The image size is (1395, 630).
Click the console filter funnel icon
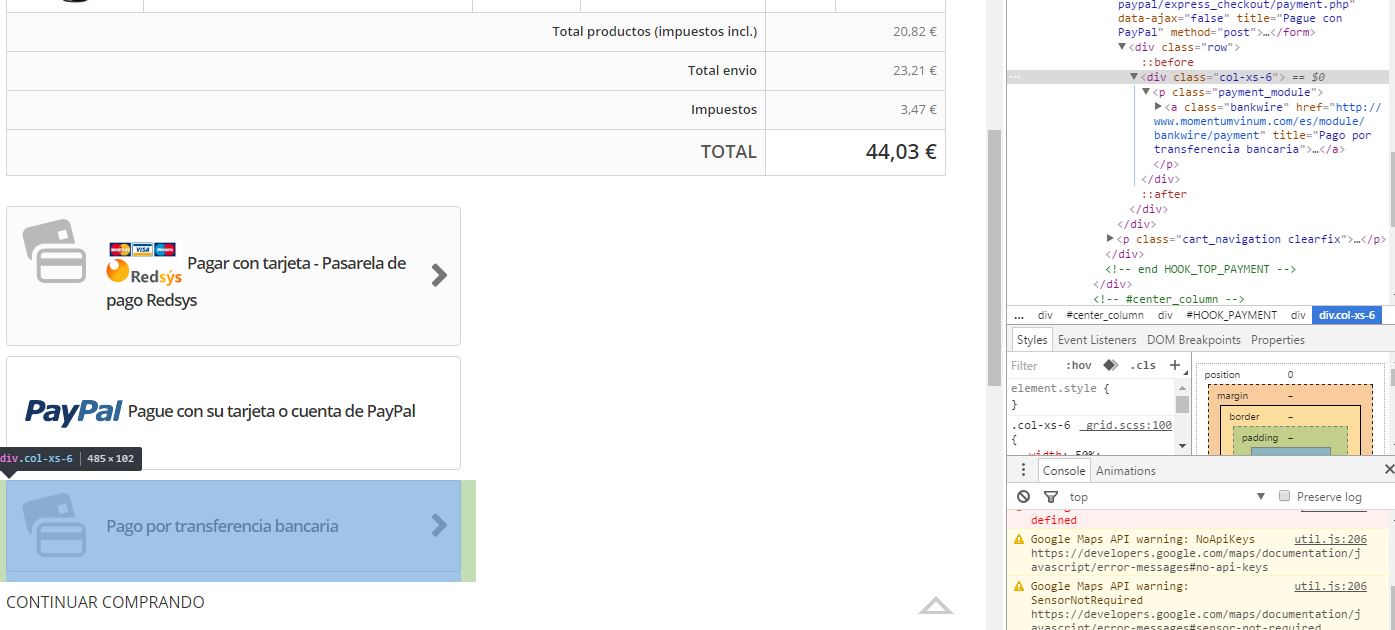click(1050, 497)
